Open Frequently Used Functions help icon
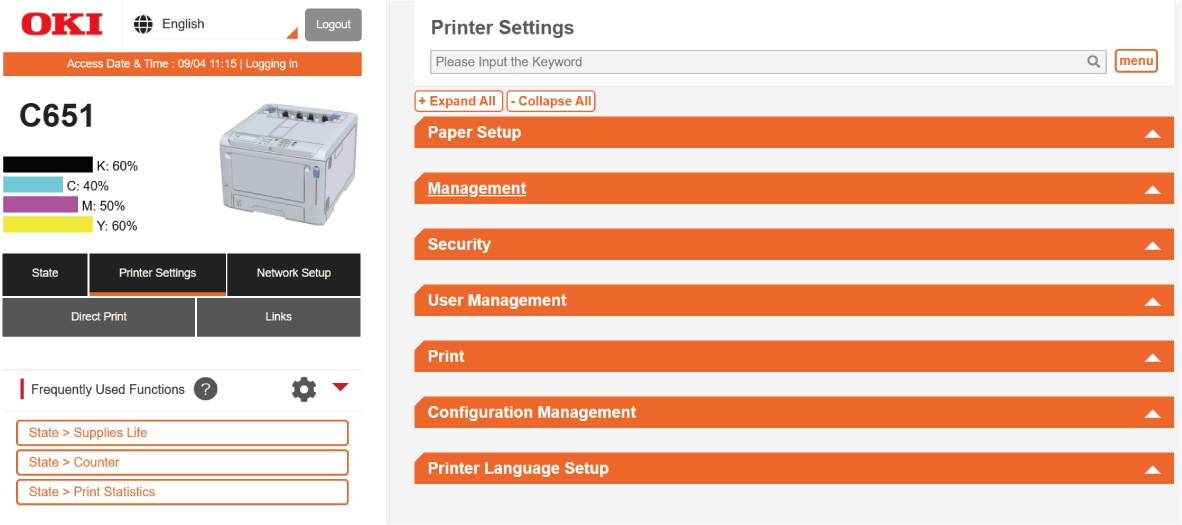This screenshot has height=525, width=1182. point(205,389)
